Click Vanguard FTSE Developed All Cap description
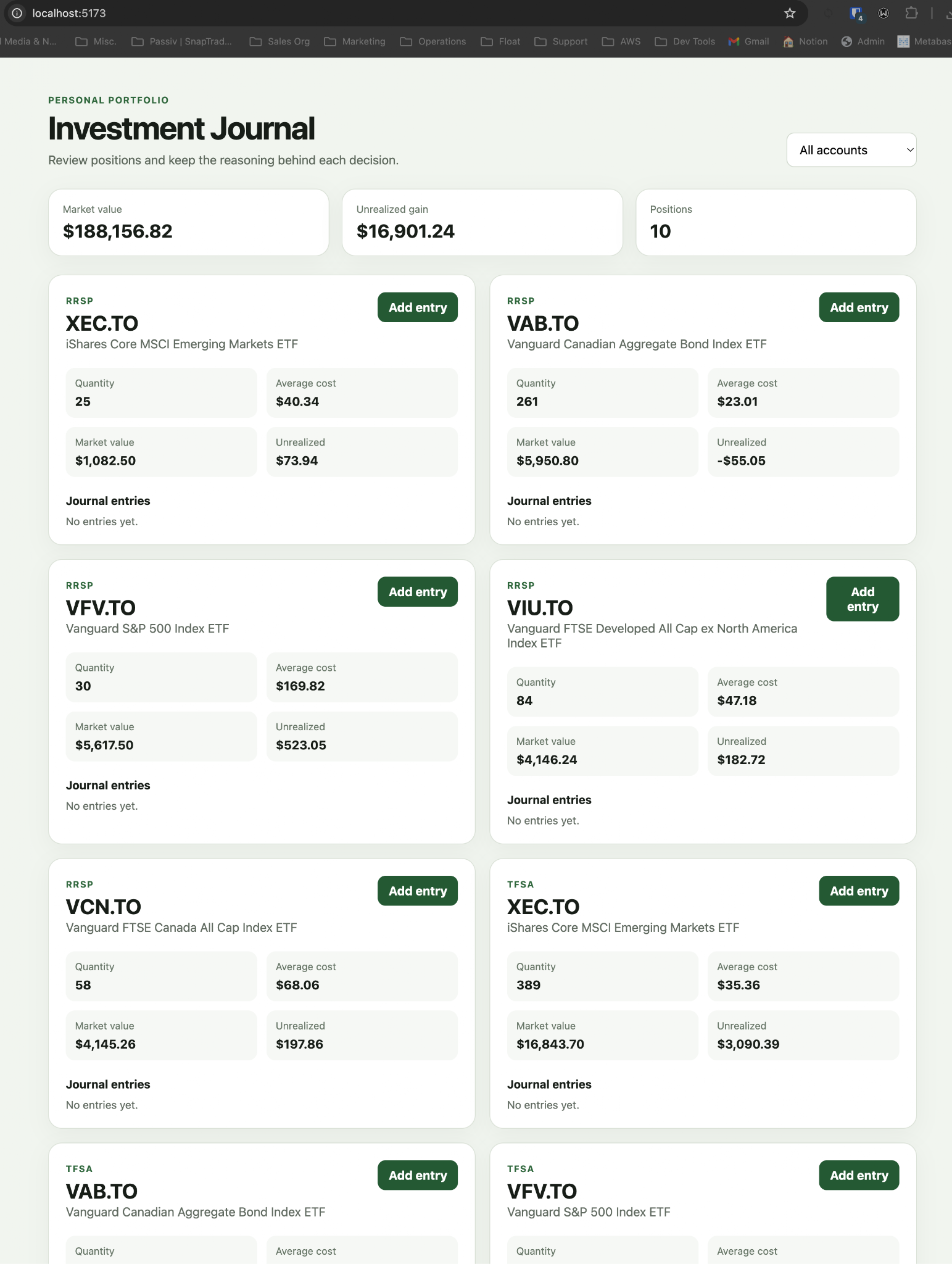Viewport: 952px width, 1264px height. [x=652, y=636]
